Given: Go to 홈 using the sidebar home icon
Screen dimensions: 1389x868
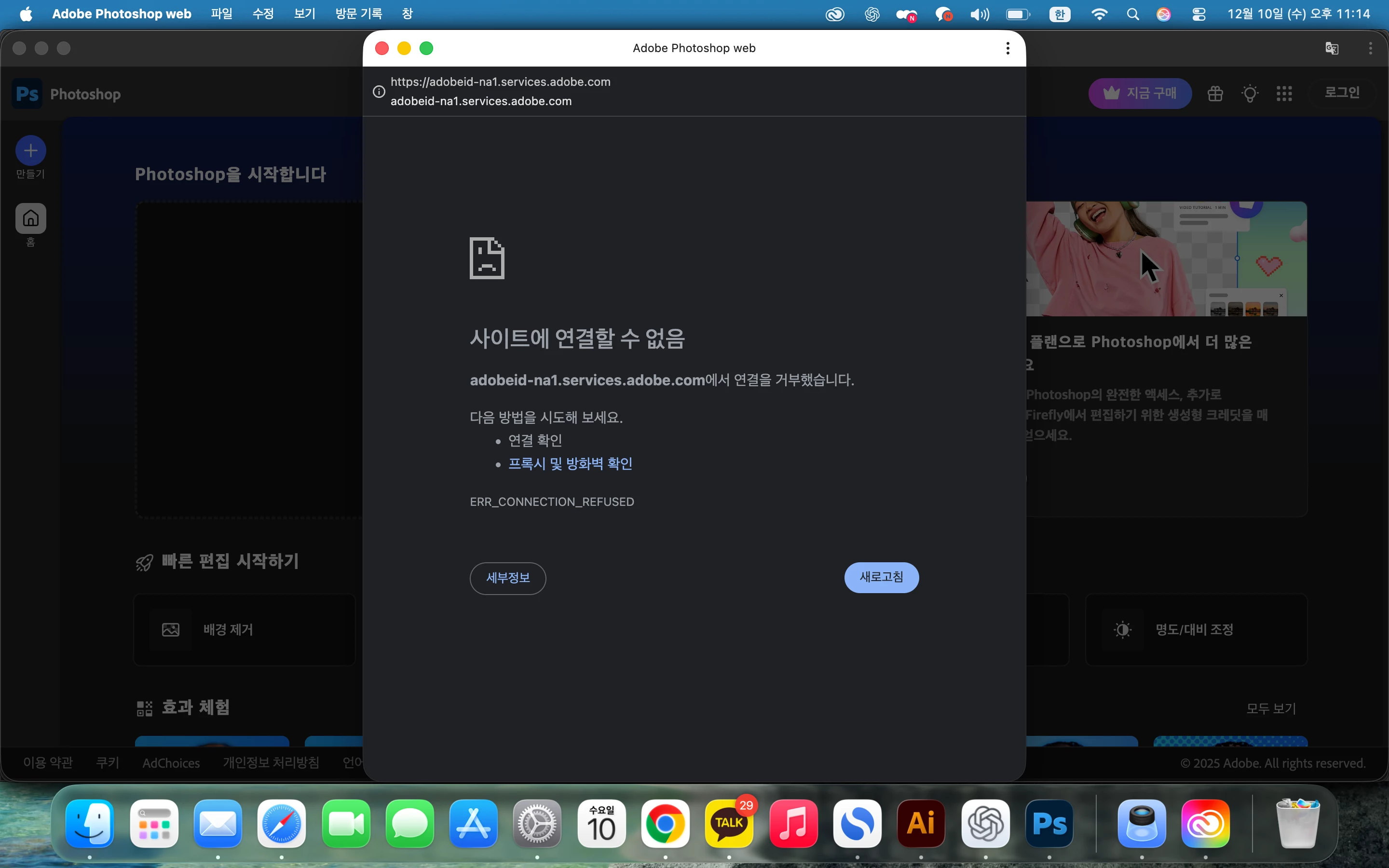Looking at the screenshot, I should click(x=31, y=218).
